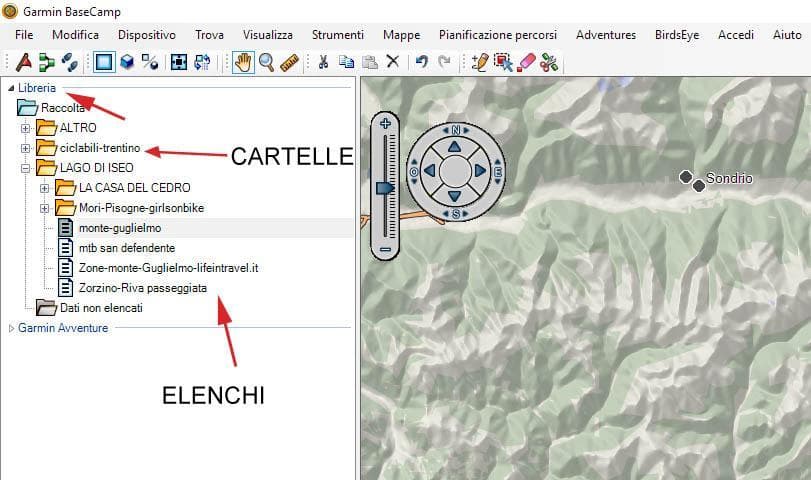Pan map right with compass arrow
This screenshot has height=480, width=811.
[480, 170]
